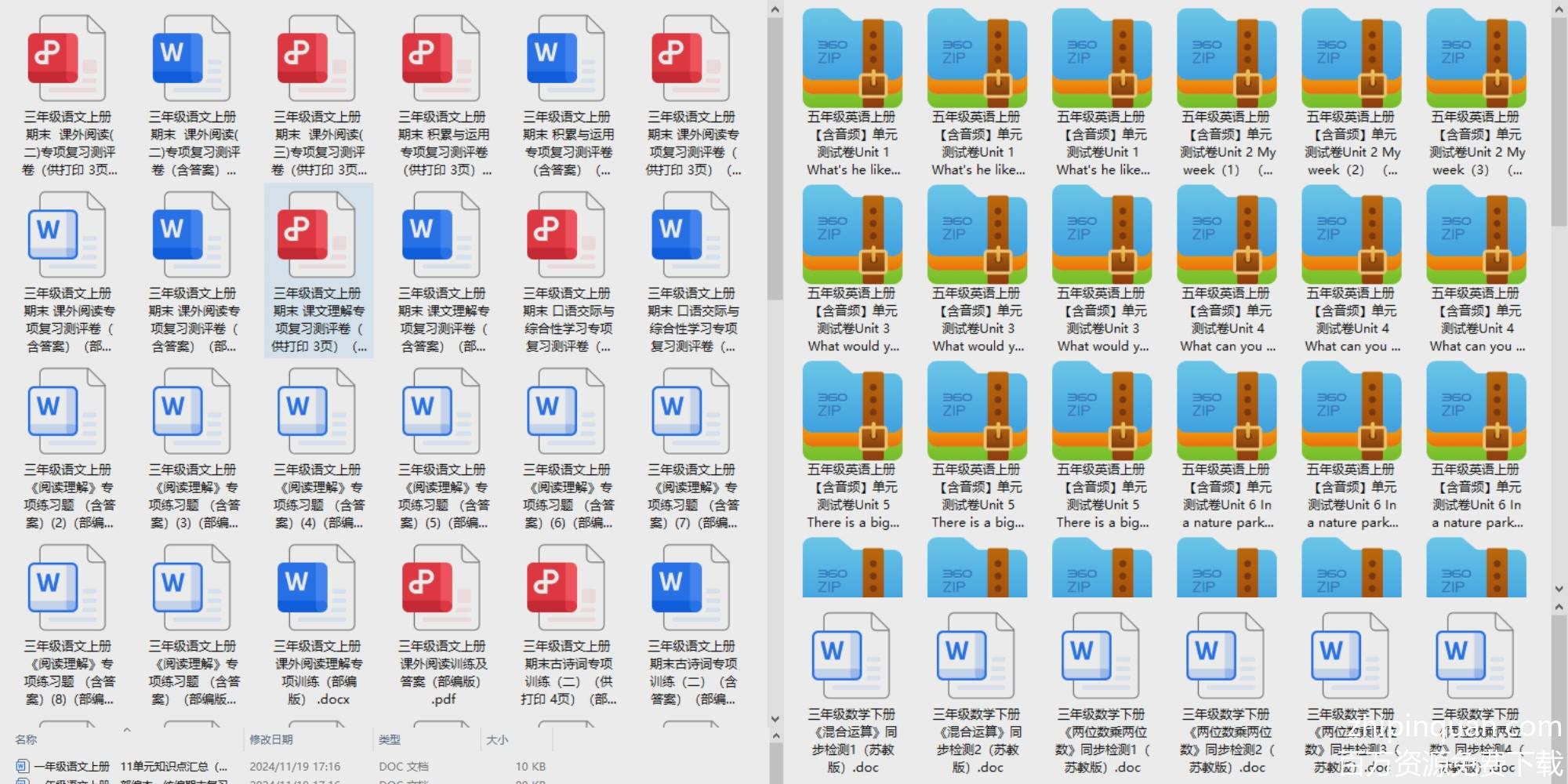Open 课外阅读训练及答案（部编版）.pdf

[x=443, y=625]
